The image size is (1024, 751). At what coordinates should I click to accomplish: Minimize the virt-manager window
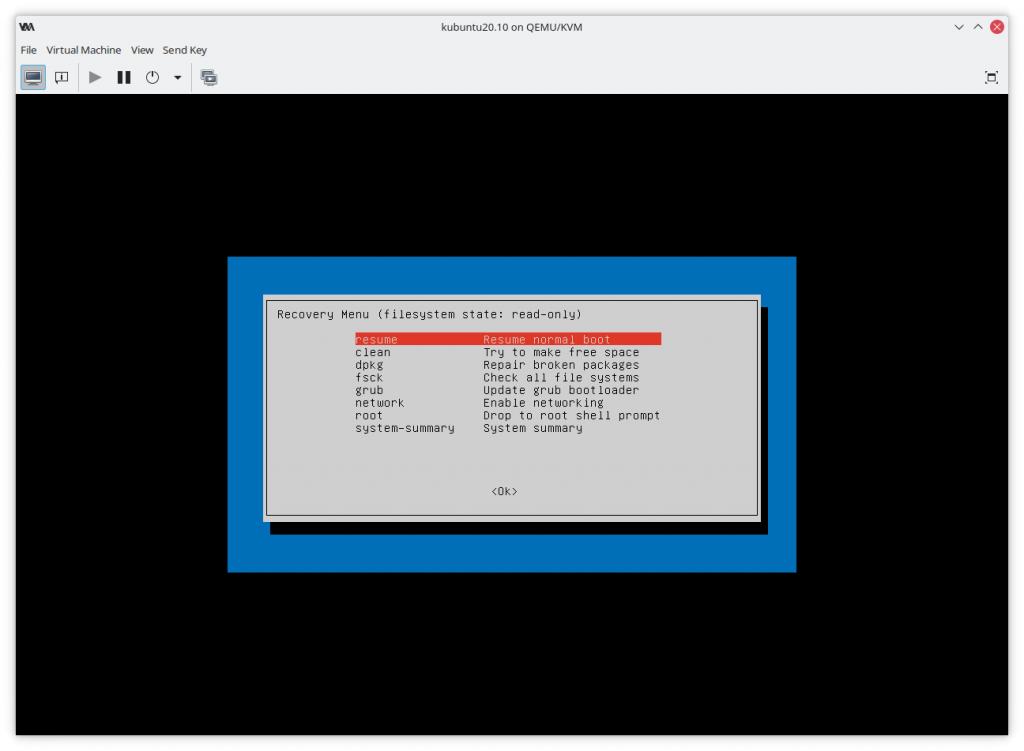[x=959, y=27]
